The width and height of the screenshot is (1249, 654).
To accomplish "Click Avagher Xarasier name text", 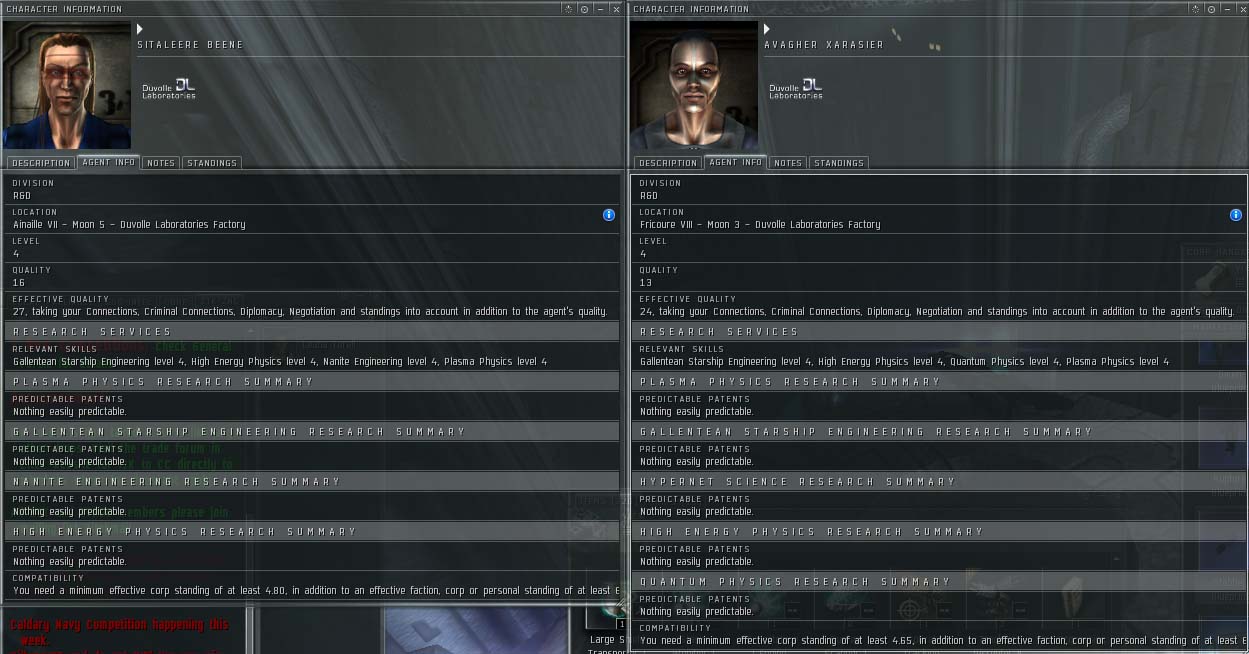I will (x=824, y=45).
